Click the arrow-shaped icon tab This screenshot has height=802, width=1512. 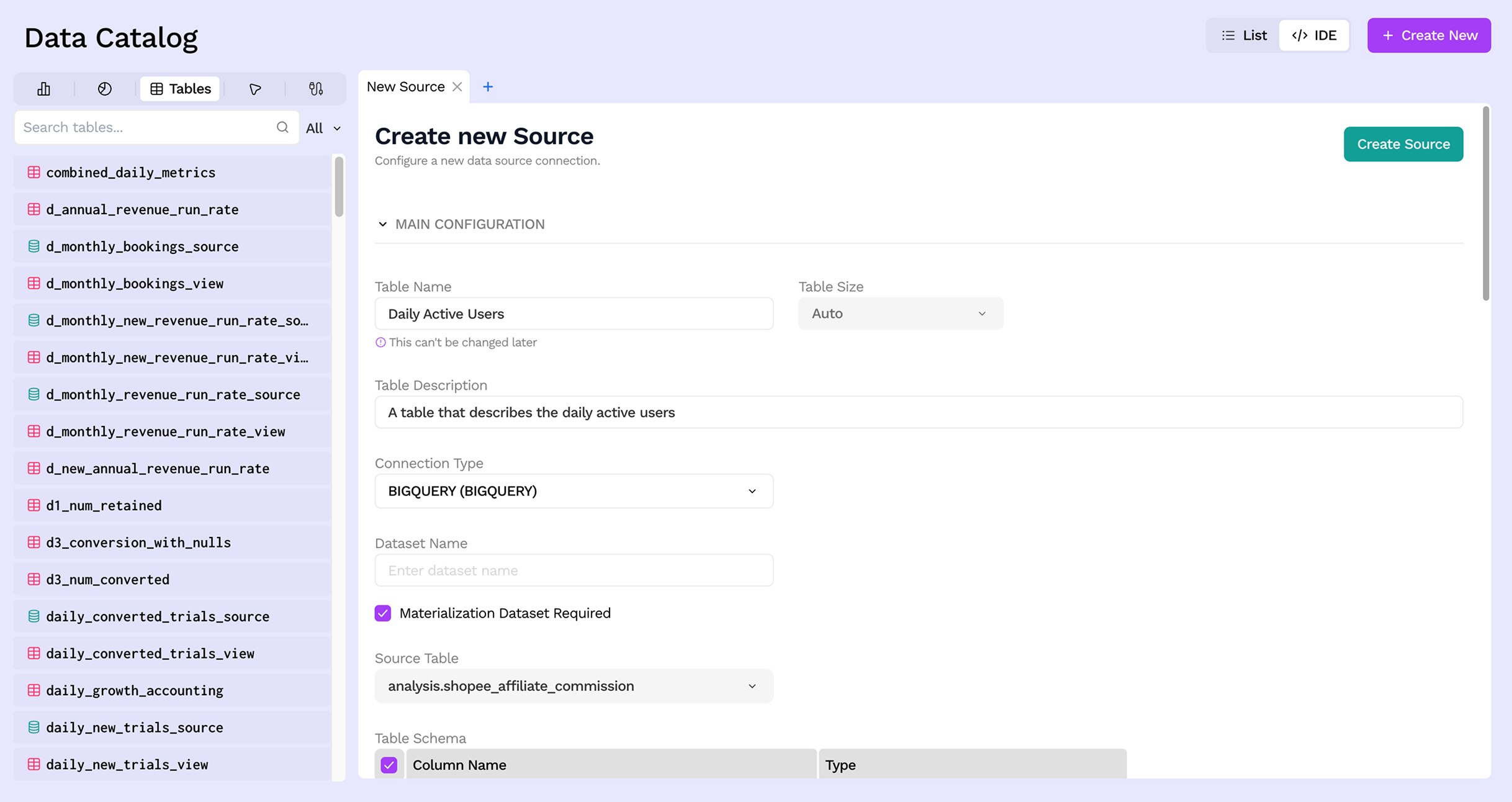point(255,89)
